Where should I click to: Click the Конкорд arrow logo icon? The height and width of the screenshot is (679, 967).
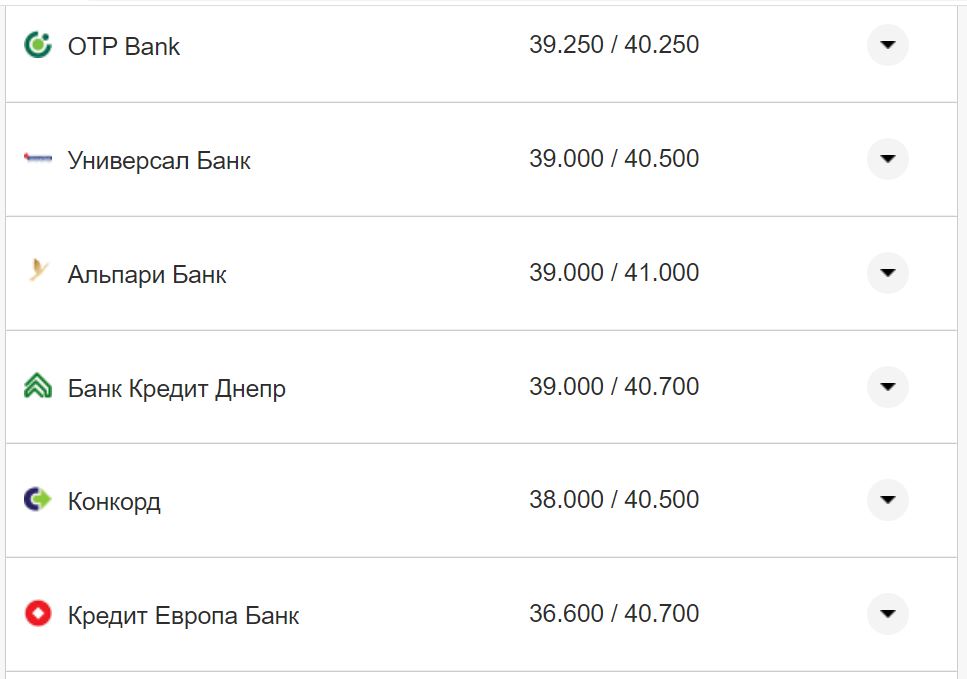tap(38, 499)
